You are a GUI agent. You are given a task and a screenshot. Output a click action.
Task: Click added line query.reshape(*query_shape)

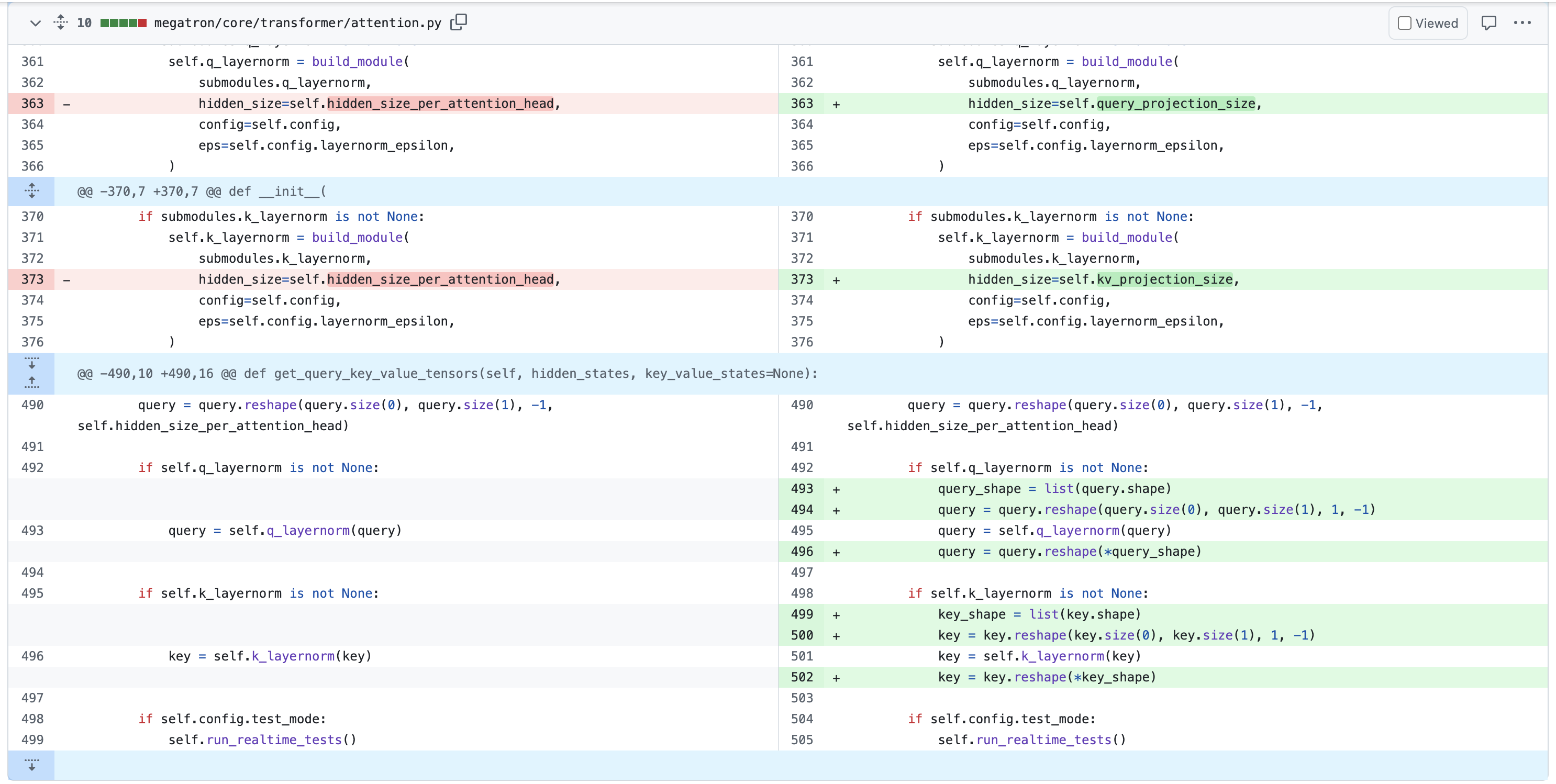tap(1069, 552)
